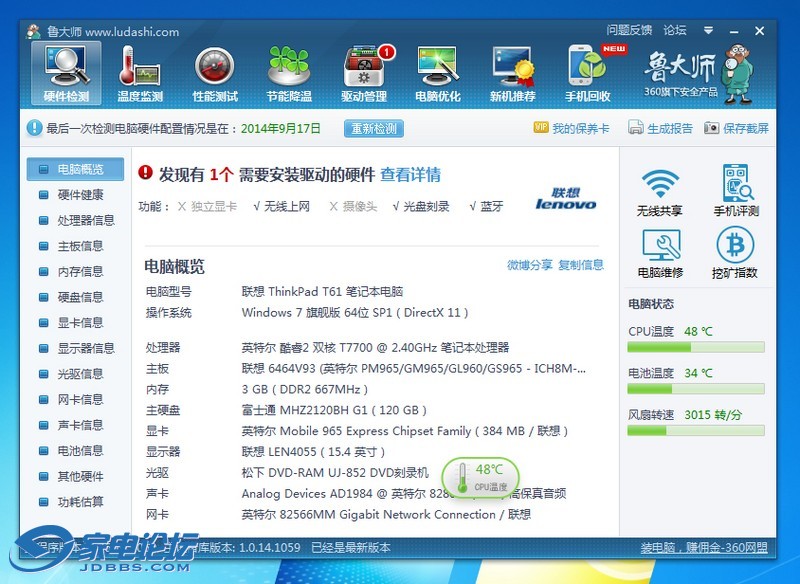This screenshot has height=584, width=800.
Task: Click the floating 48°C CPU temperature widget
Action: coord(480,477)
